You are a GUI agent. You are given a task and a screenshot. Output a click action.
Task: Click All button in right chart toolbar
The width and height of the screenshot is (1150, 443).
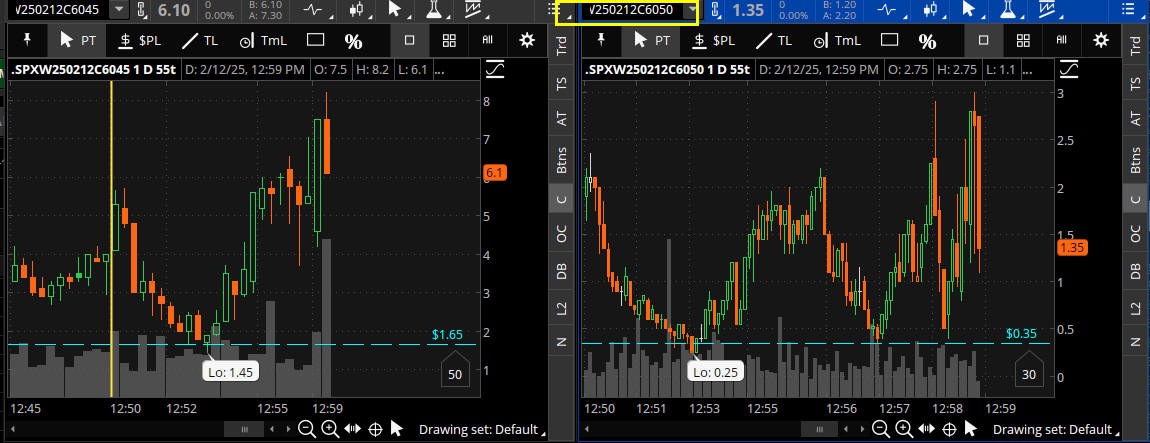(1061, 40)
